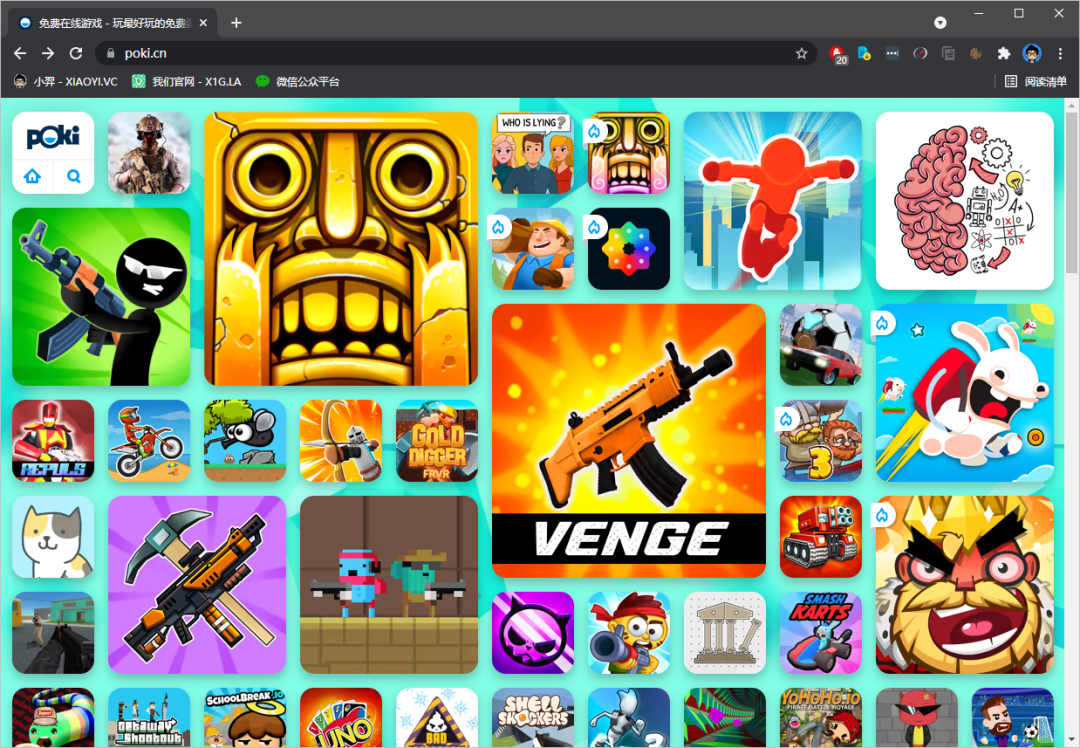Open the soldier in camouflage game tile
The width and height of the screenshot is (1080, 748).
(x=149, y=153)
